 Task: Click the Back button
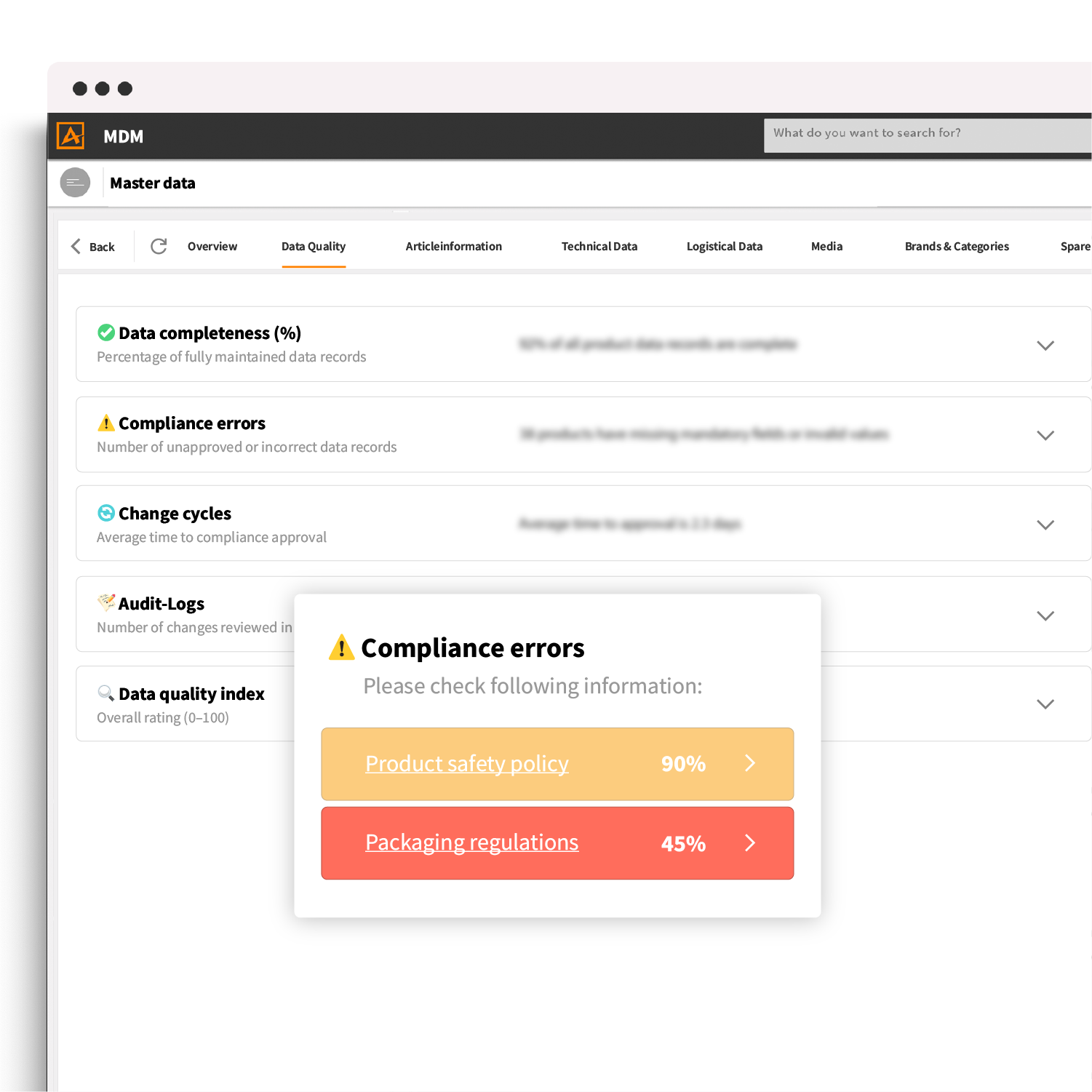point(94,246)
